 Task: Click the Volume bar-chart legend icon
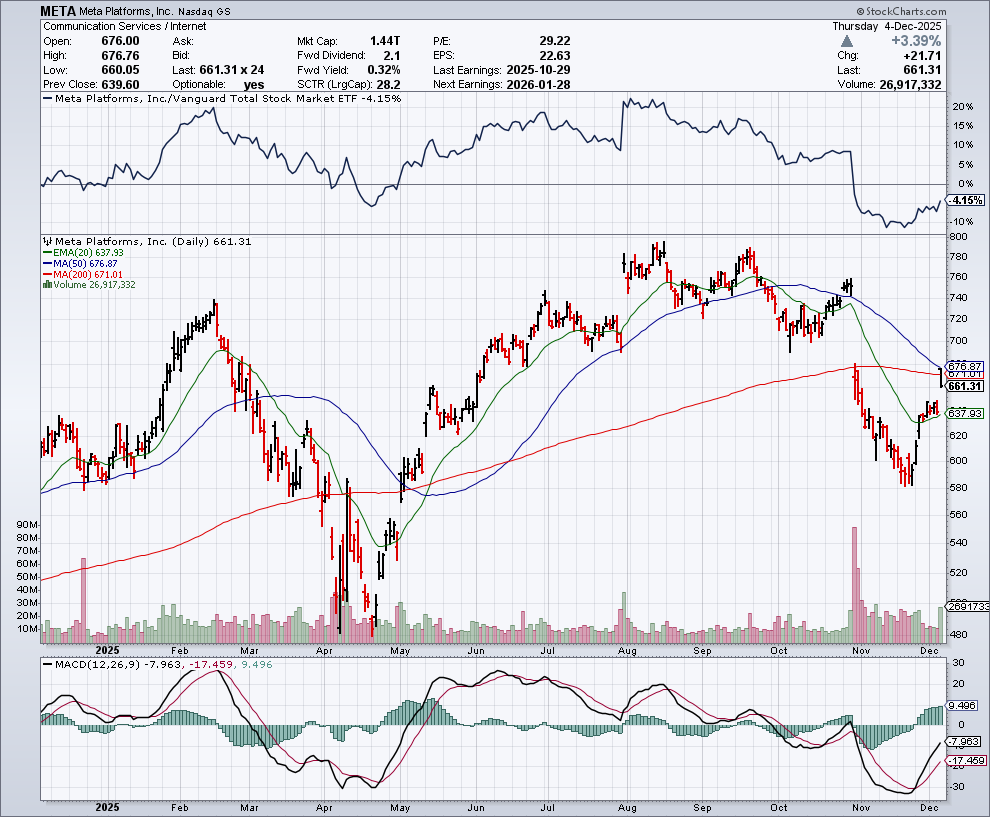45,285
